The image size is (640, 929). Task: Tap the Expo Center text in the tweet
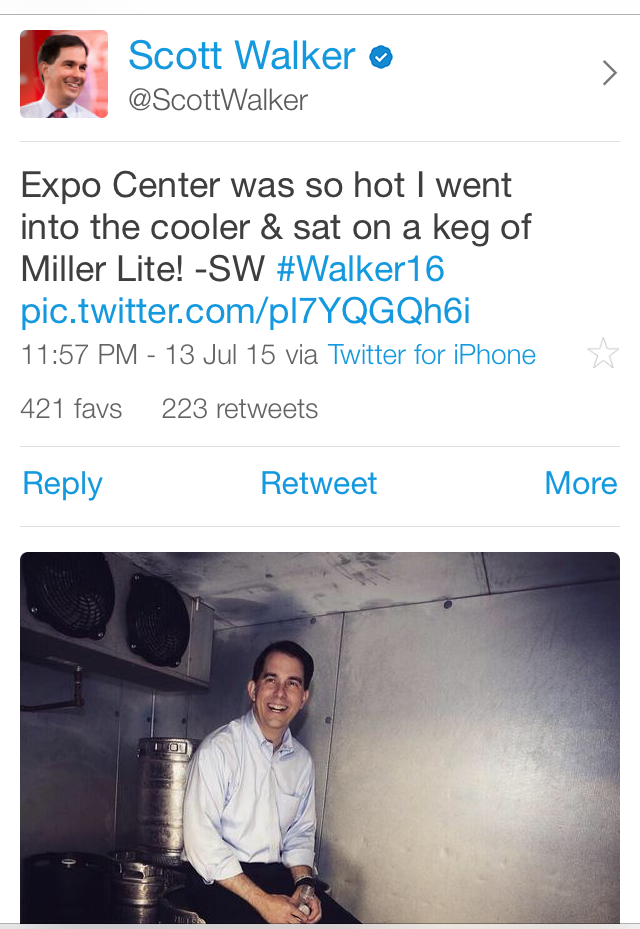tap(120, 186)
